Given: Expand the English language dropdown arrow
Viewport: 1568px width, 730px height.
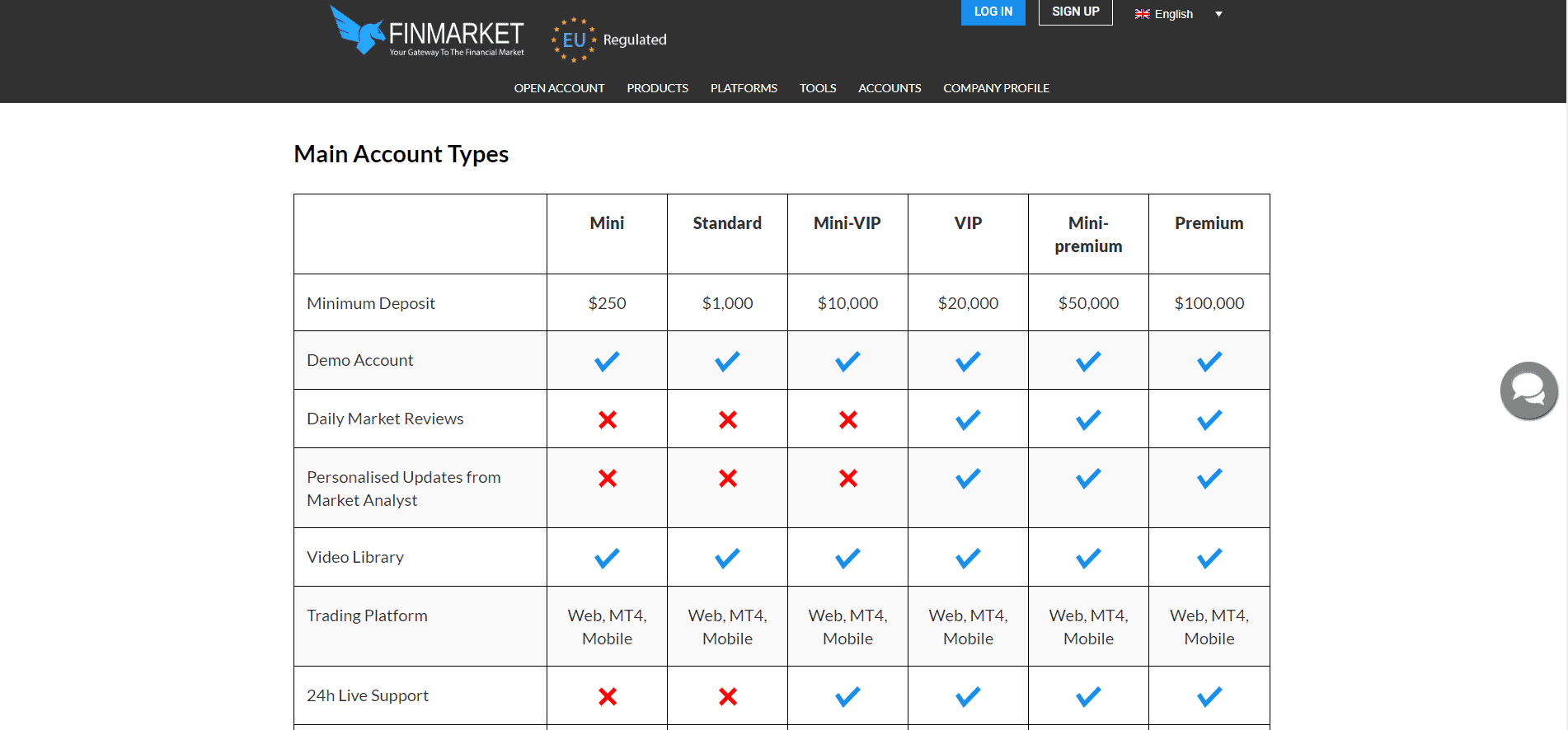Looking at the screenshot, I should (1218, 14).
